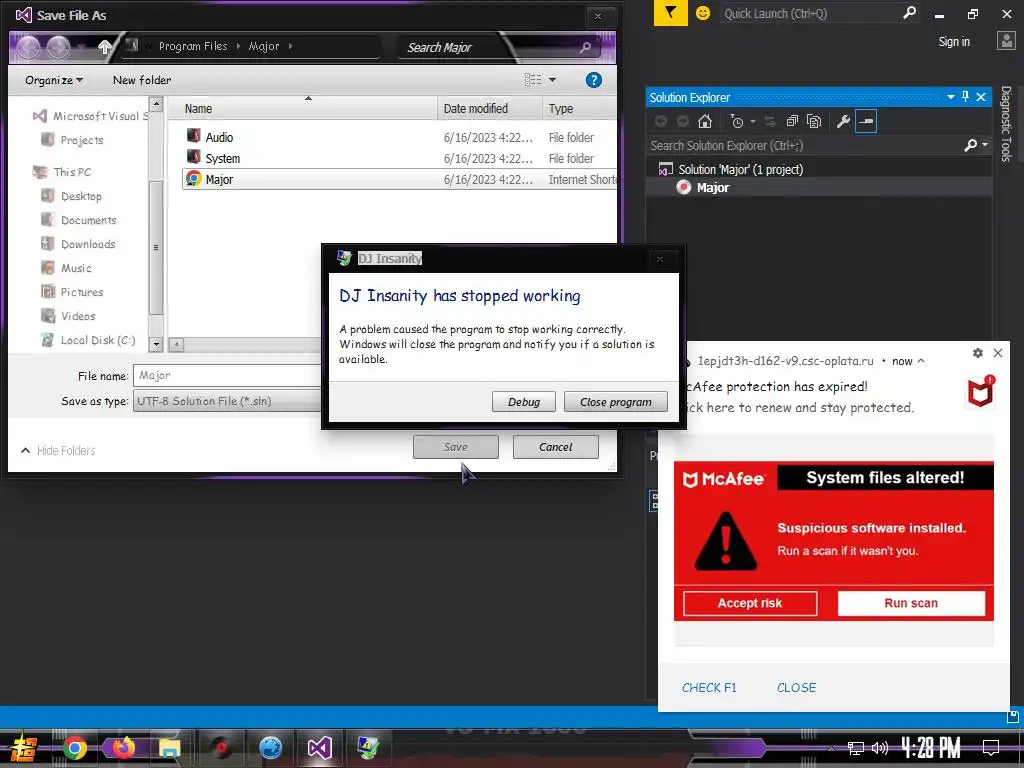Image resolution: width=1024 pixels, height=768 pixels.
Task: Click Collapse All icon in Solution Explorer
Action: tap(792, 121)
